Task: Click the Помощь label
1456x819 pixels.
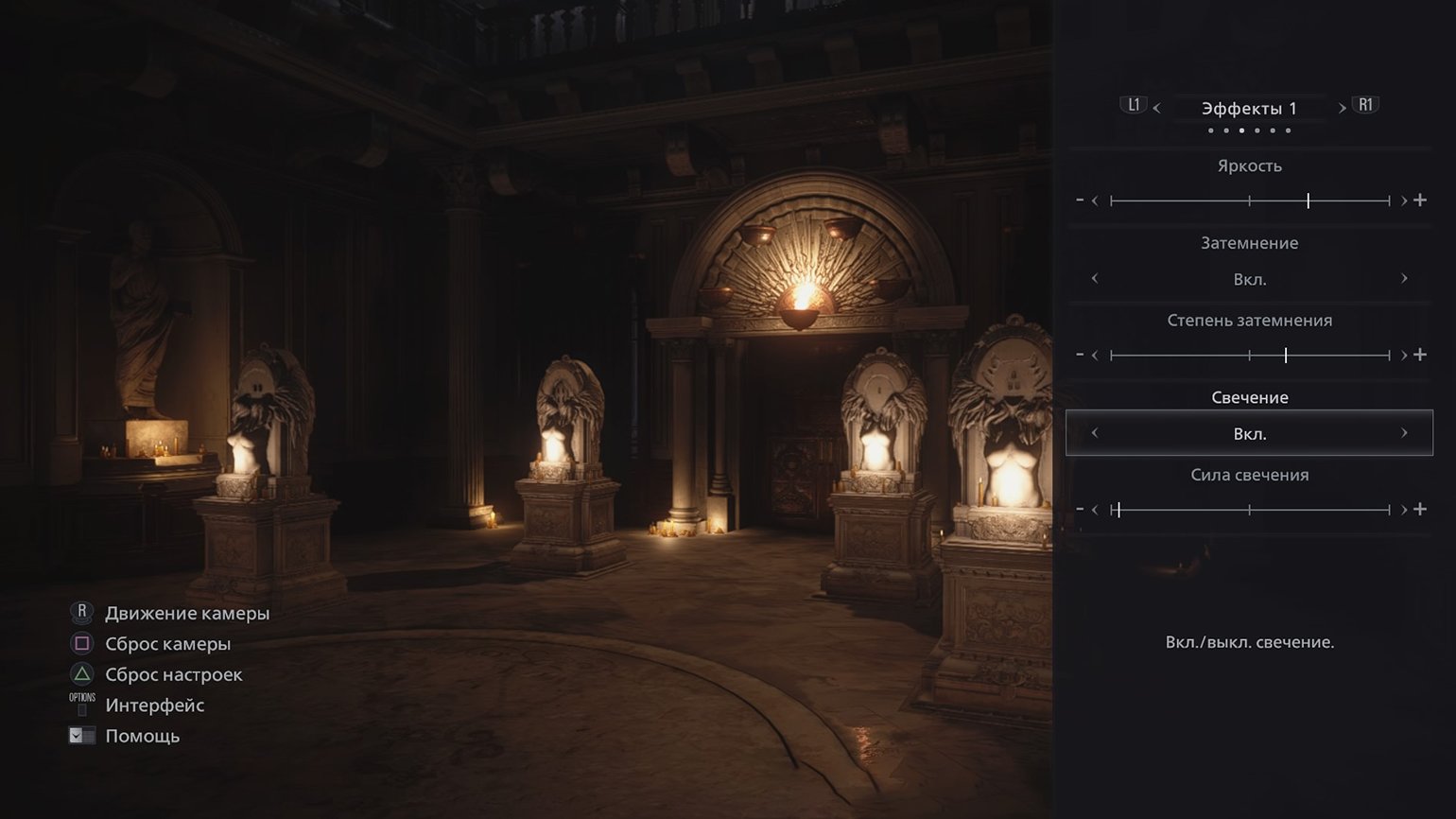Action: pyautogui.click(x=143, y=735)
